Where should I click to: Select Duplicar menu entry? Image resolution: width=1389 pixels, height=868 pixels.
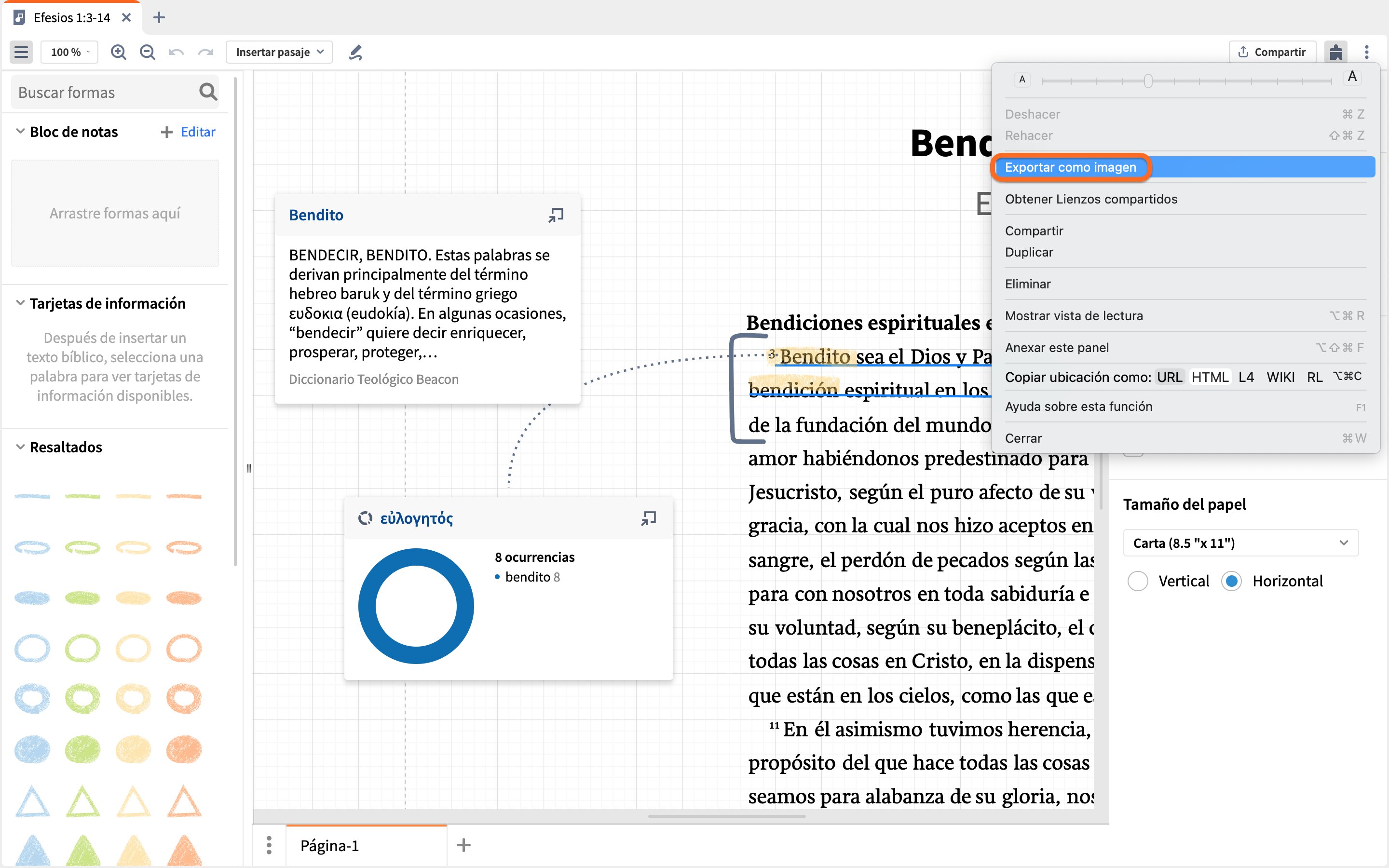(x=1185, y=252)
